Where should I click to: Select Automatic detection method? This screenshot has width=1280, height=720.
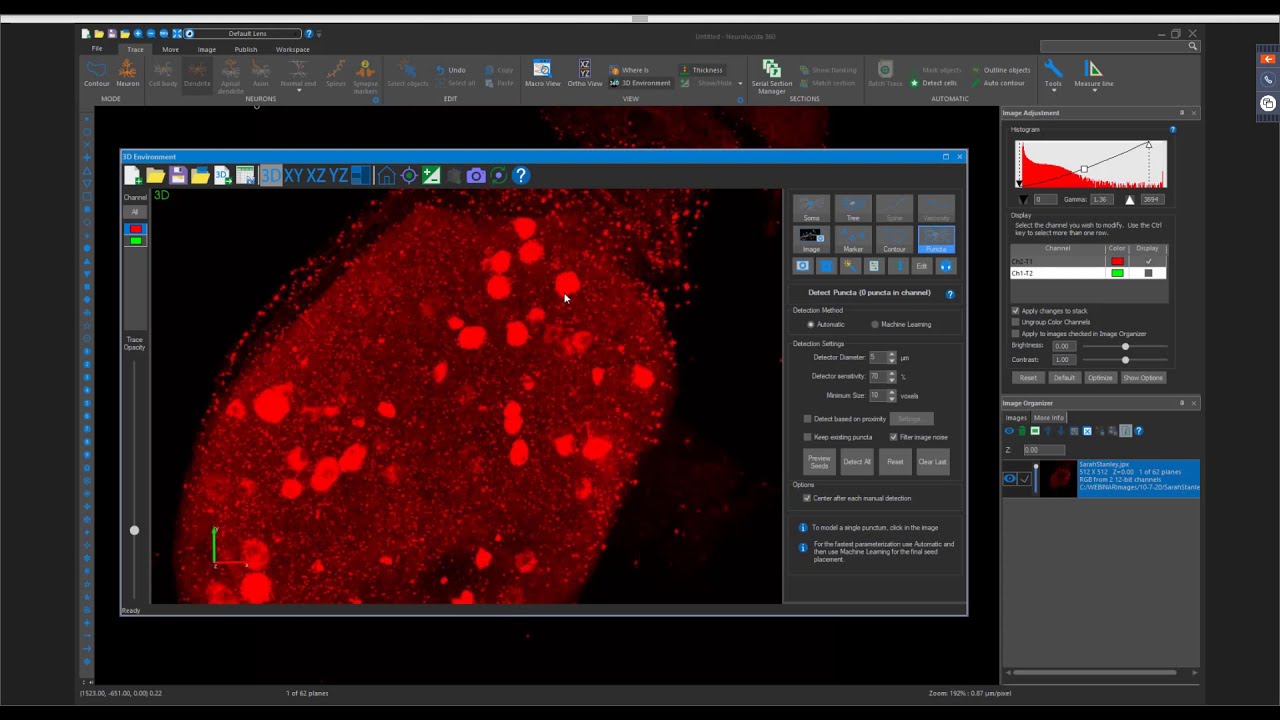pyautogui.click(x=827, y=324)
